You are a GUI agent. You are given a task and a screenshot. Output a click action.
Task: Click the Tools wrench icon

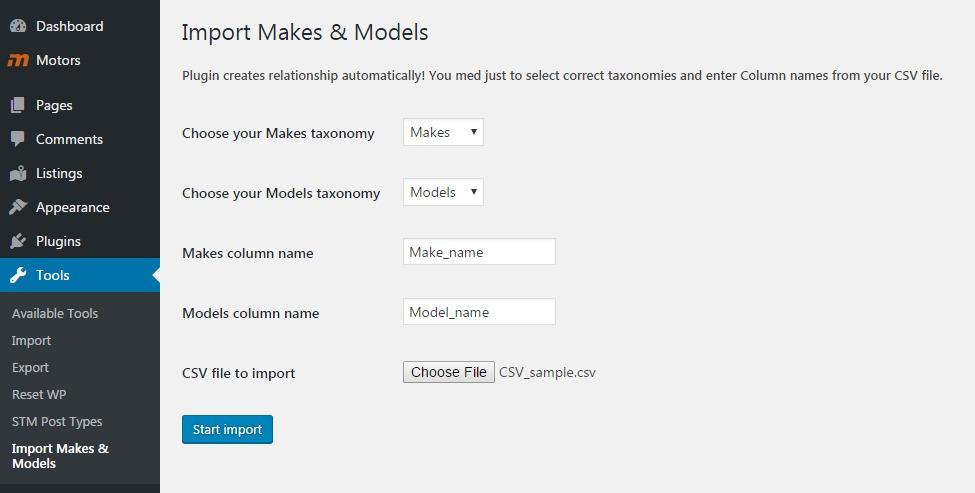18,275
